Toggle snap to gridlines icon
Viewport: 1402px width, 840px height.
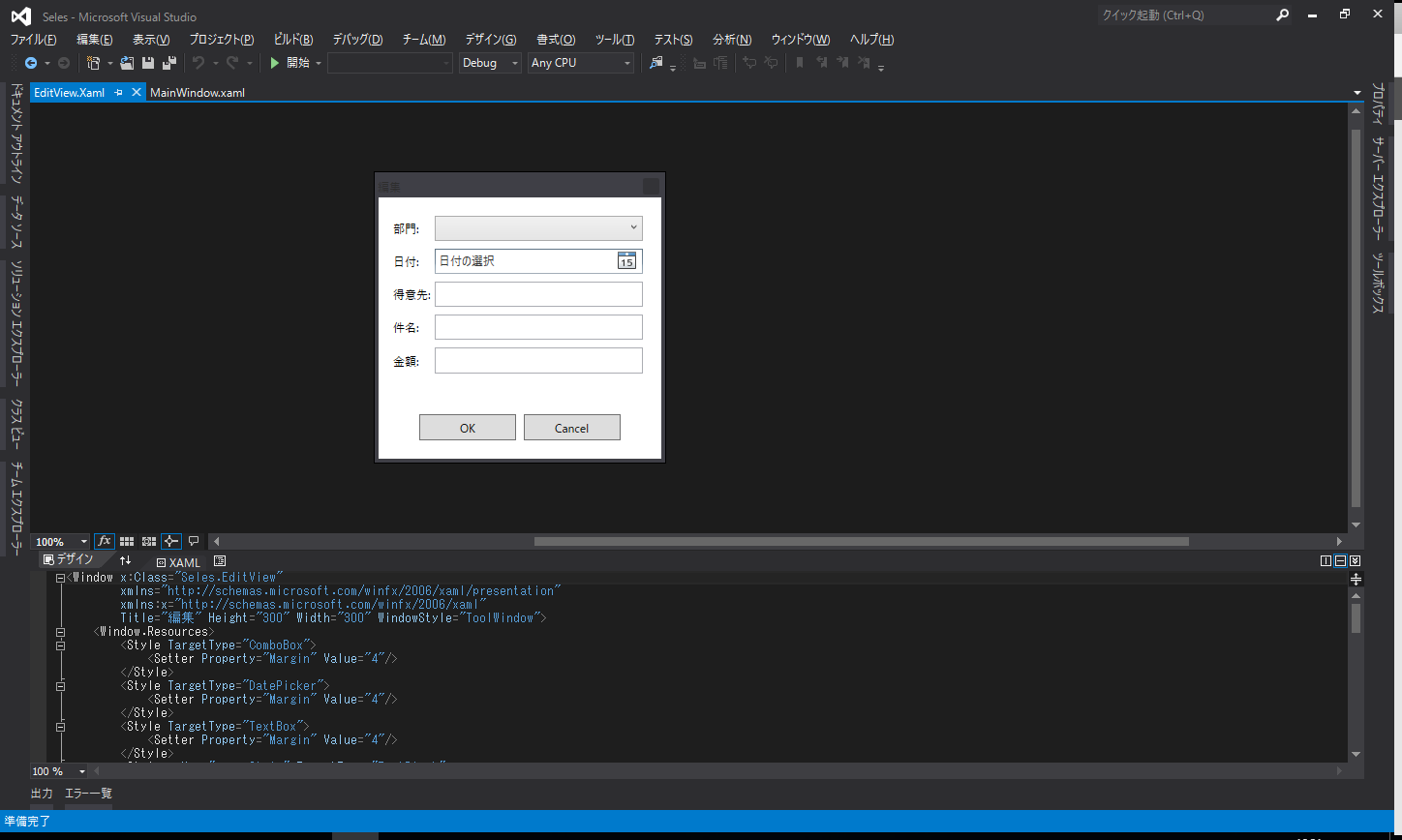(149, 542)
